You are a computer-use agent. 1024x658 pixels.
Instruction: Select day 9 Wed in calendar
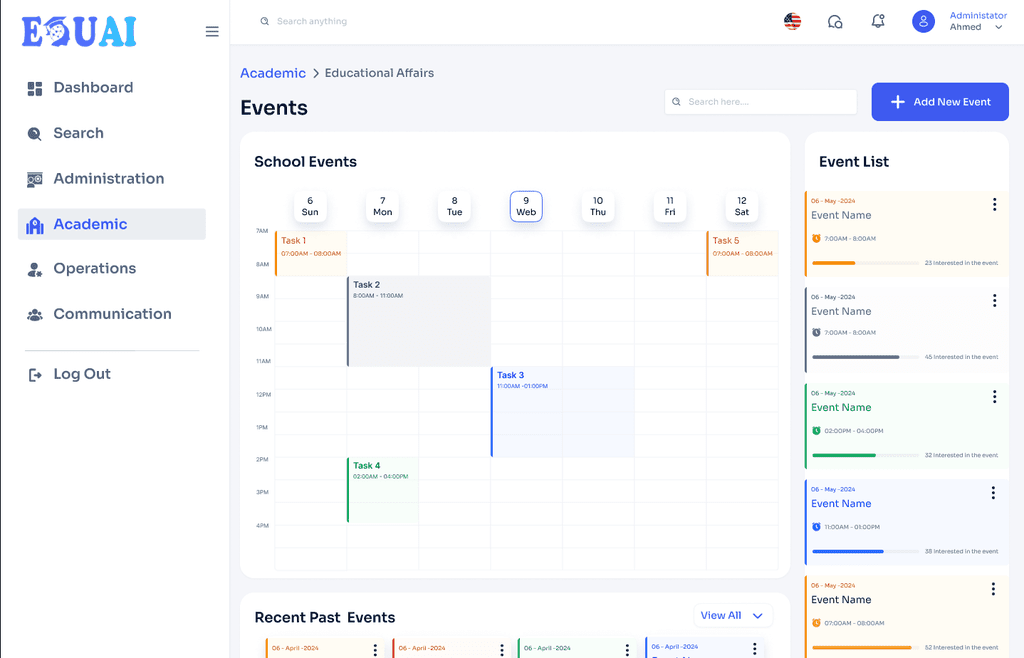pos(526,206)
